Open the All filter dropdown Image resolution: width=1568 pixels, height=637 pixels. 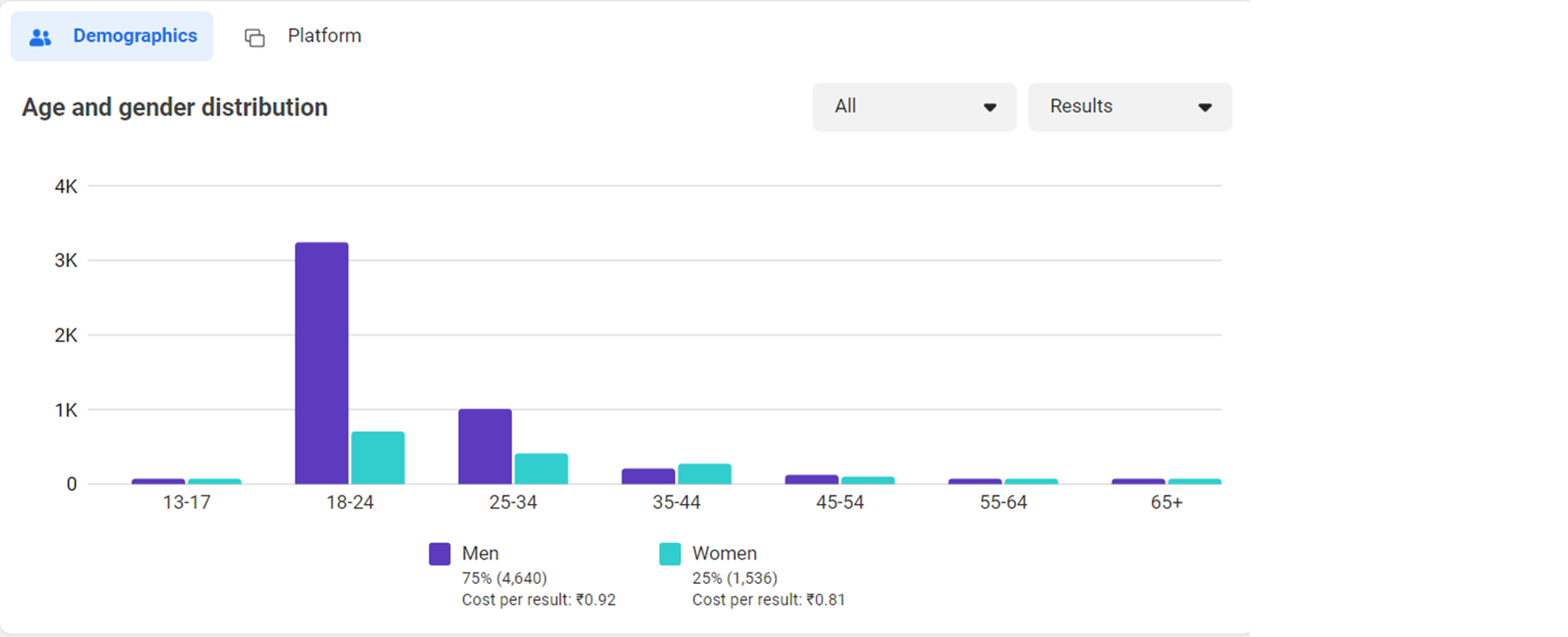tap(914, 107)
